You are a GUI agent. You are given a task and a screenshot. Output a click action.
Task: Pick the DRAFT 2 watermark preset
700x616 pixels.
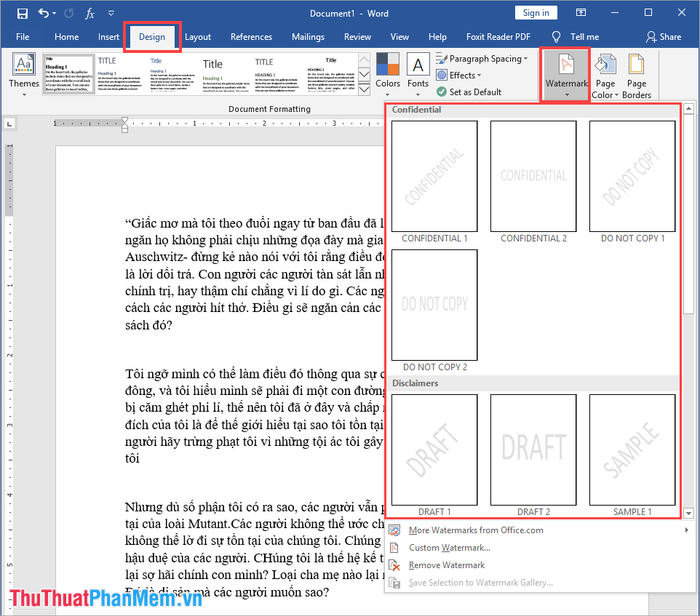coord(533,449)
